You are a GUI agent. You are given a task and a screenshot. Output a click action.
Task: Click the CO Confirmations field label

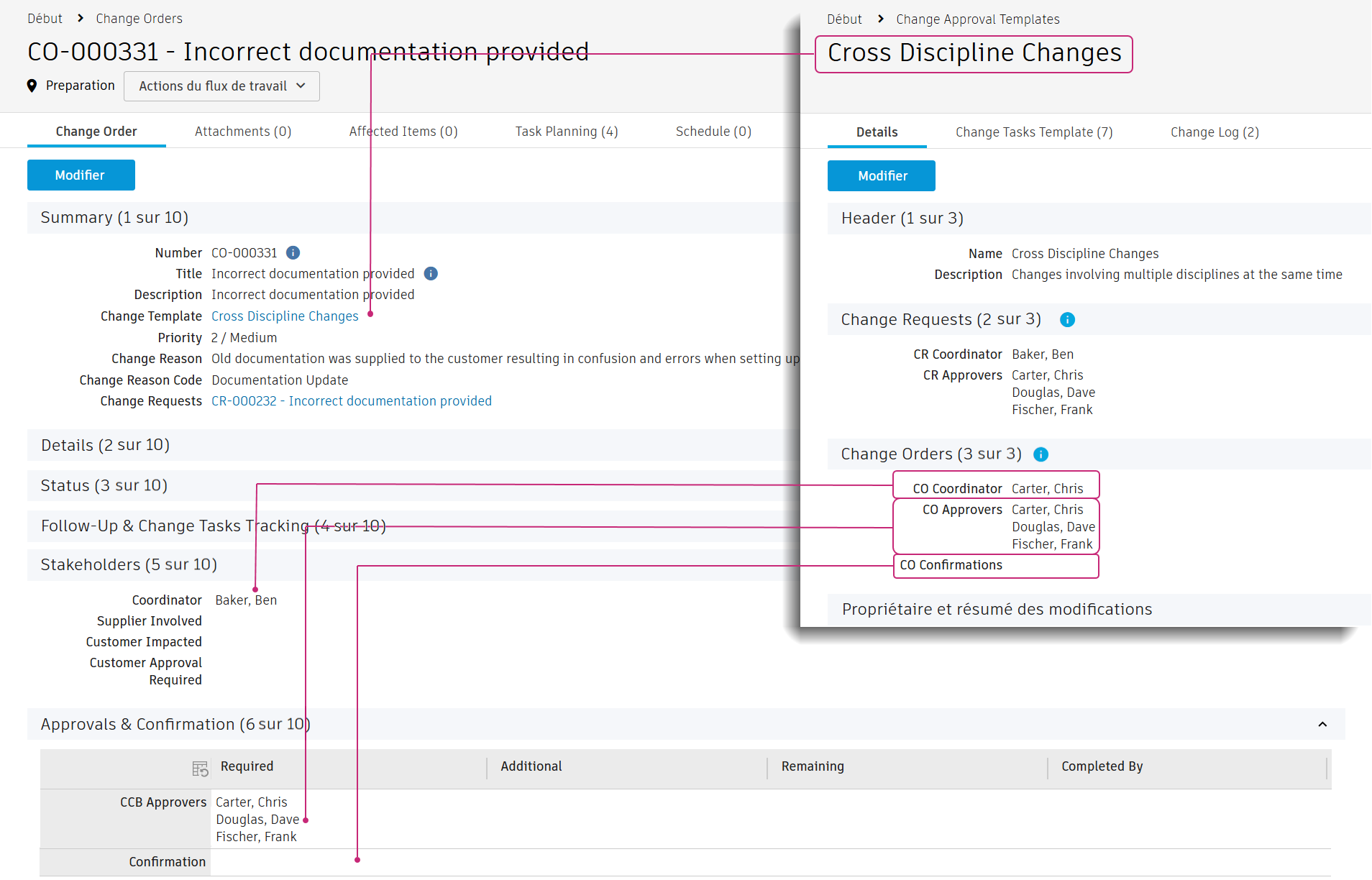951,565
